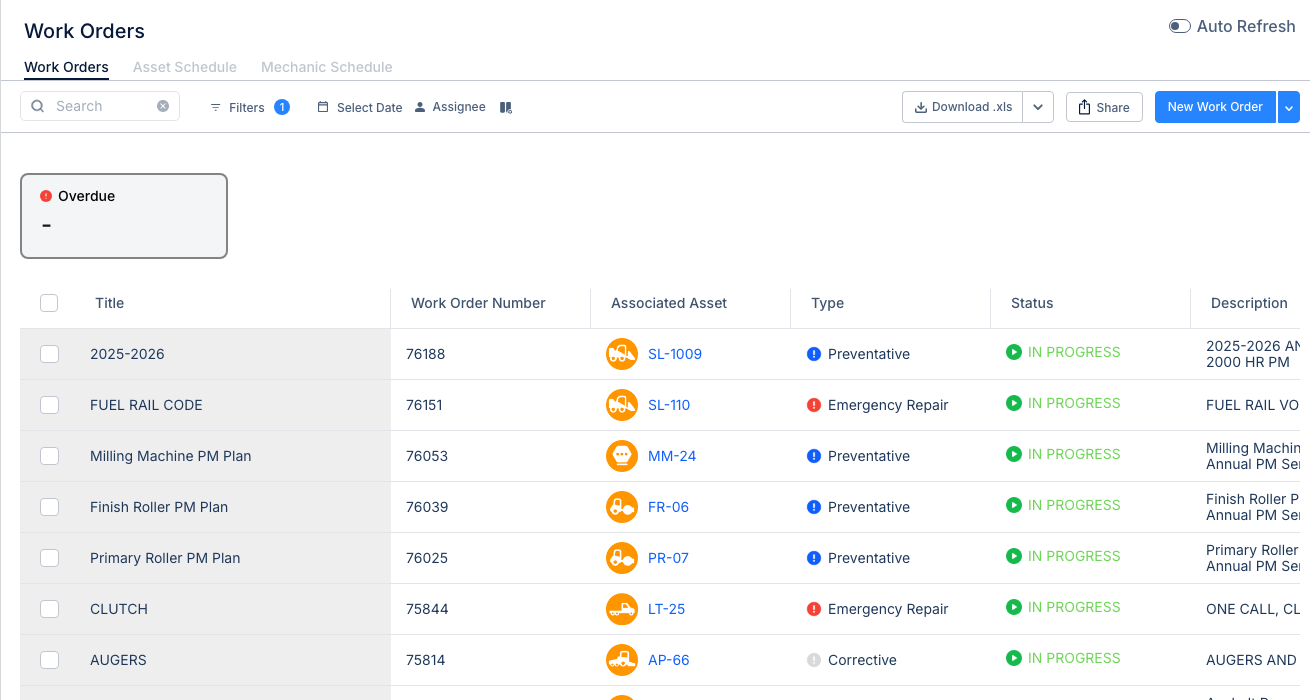The image size is (1310, 700).
Task: Click the New Work Order button
Action: 1215,106
